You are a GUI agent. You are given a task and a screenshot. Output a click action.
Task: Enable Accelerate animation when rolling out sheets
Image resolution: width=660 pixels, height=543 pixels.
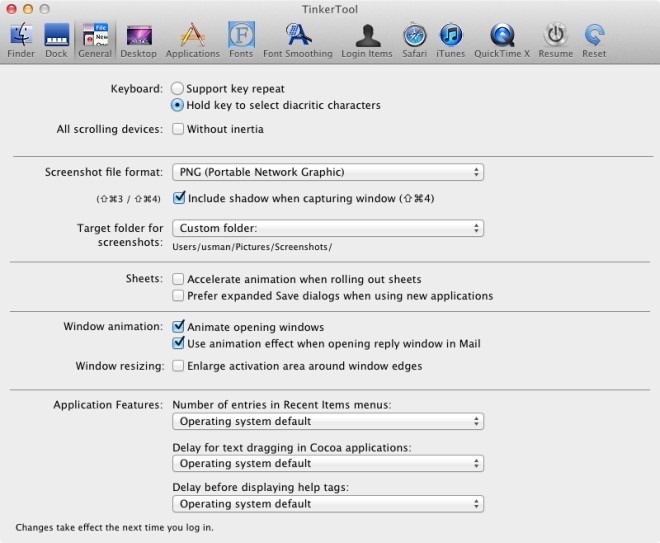click(178, 279)
